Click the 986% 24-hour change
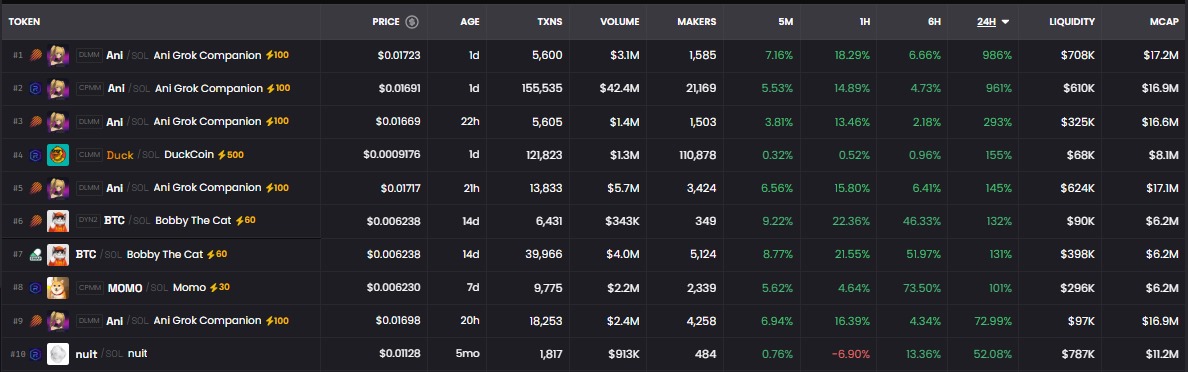 coord(997,55)
